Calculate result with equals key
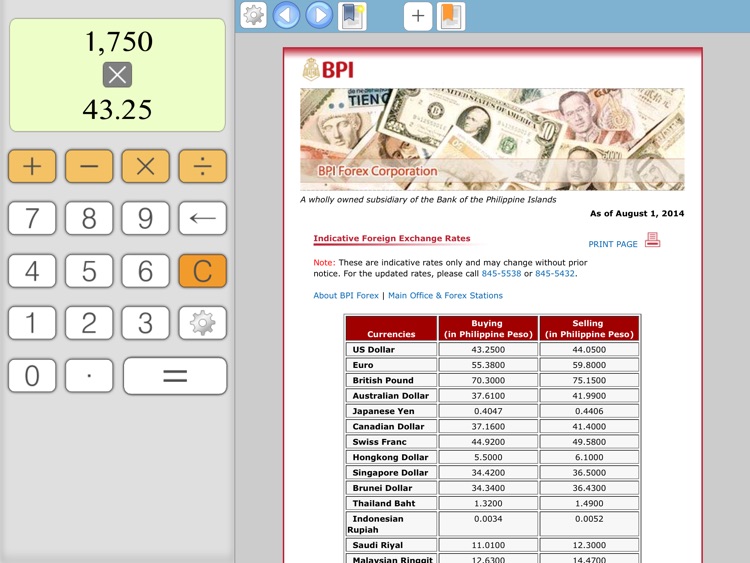Viewport: 750px width, 563px height. click(175, 375)
